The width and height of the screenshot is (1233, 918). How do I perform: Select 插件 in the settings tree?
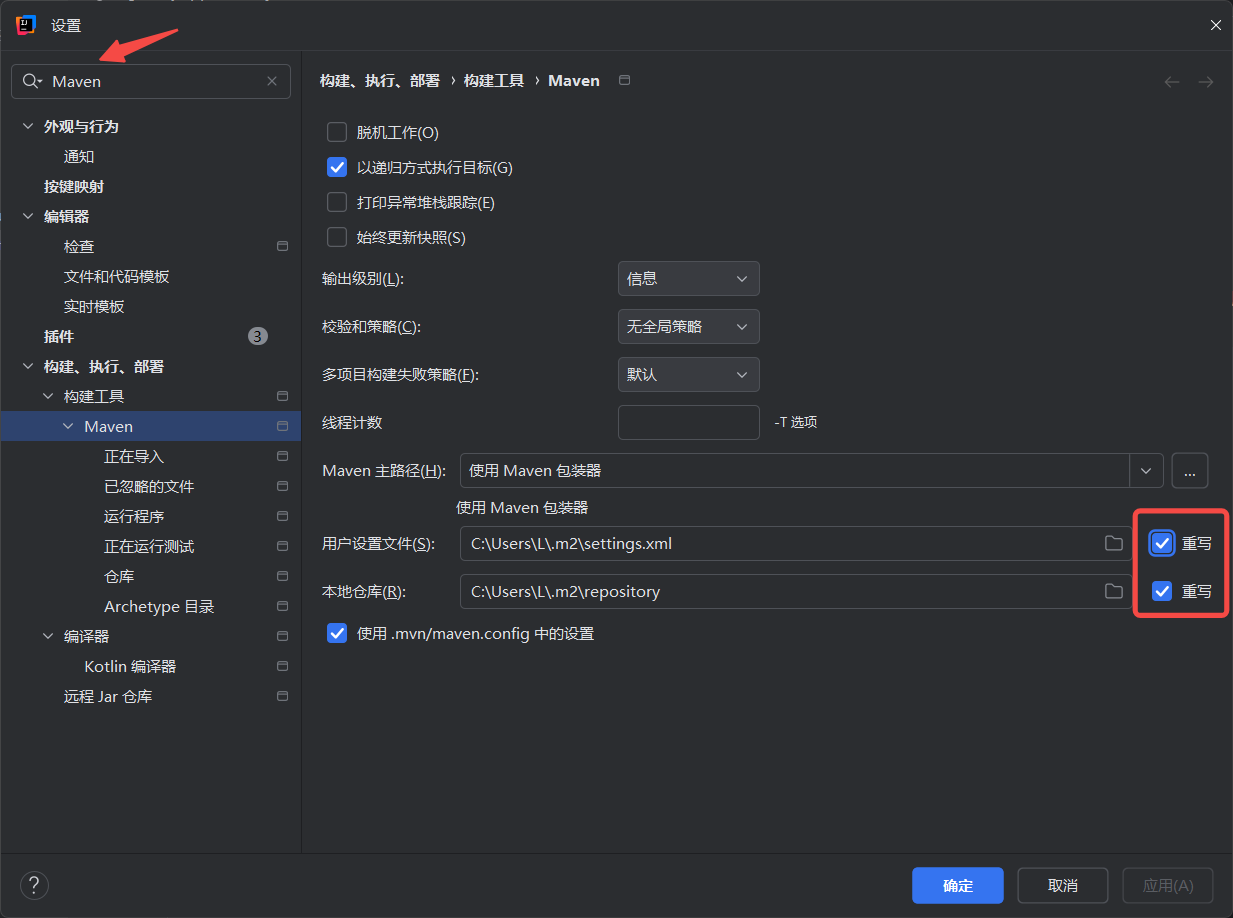click(x=59, y=336)
